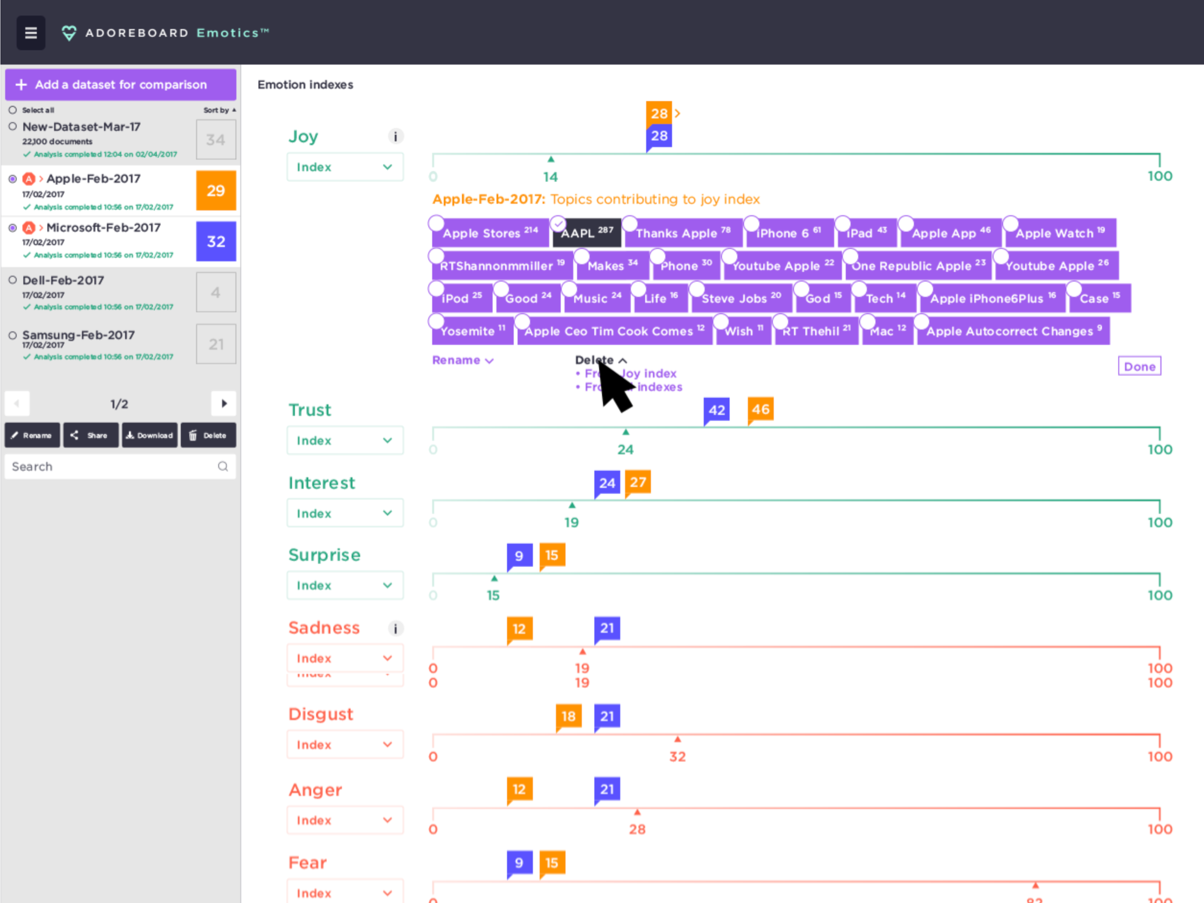Screen dimensions: 1204x903
Task: Choose delete From all indexes
Action: [629, 387]
